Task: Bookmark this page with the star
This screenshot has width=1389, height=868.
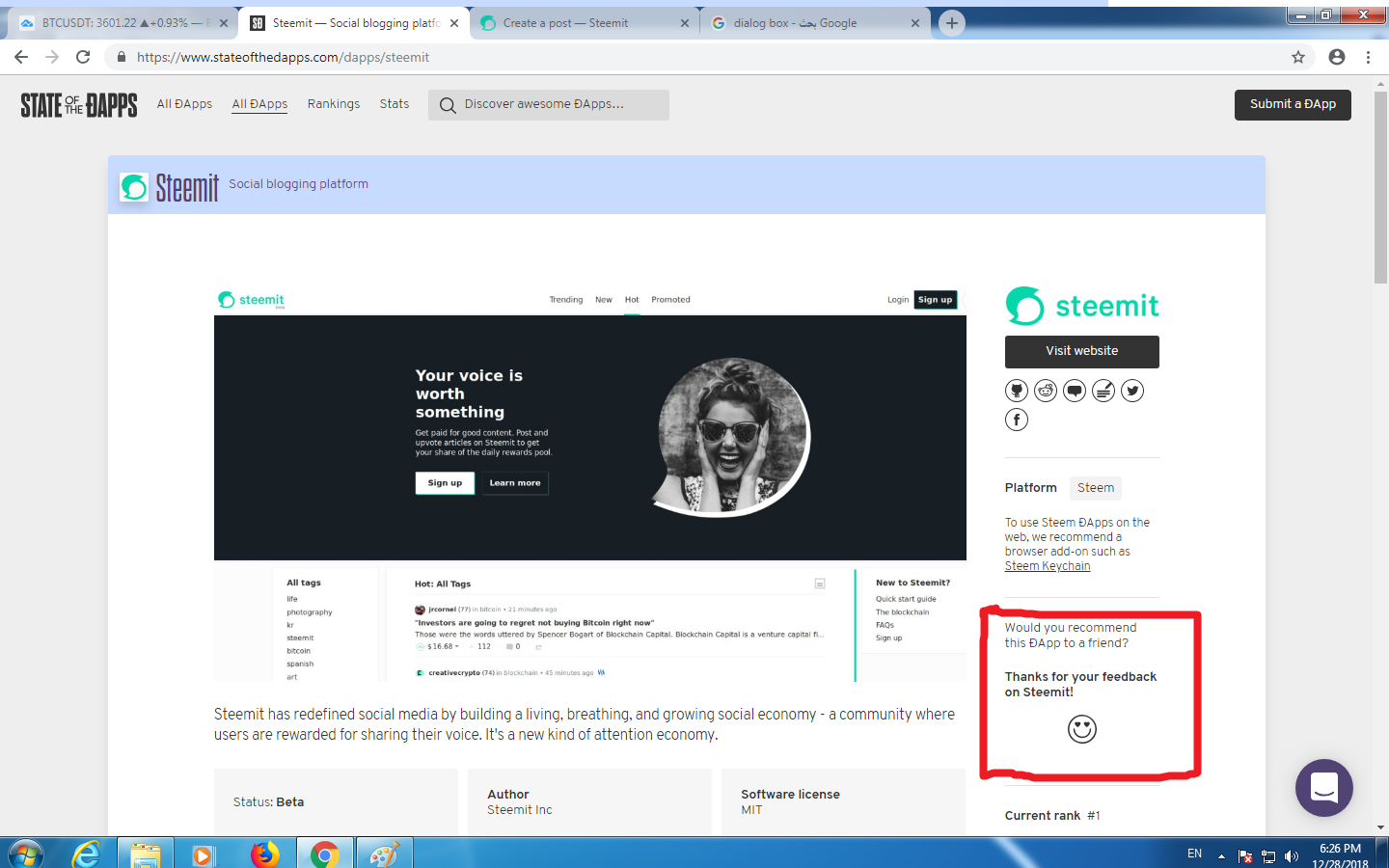Action: point(1298,57)
